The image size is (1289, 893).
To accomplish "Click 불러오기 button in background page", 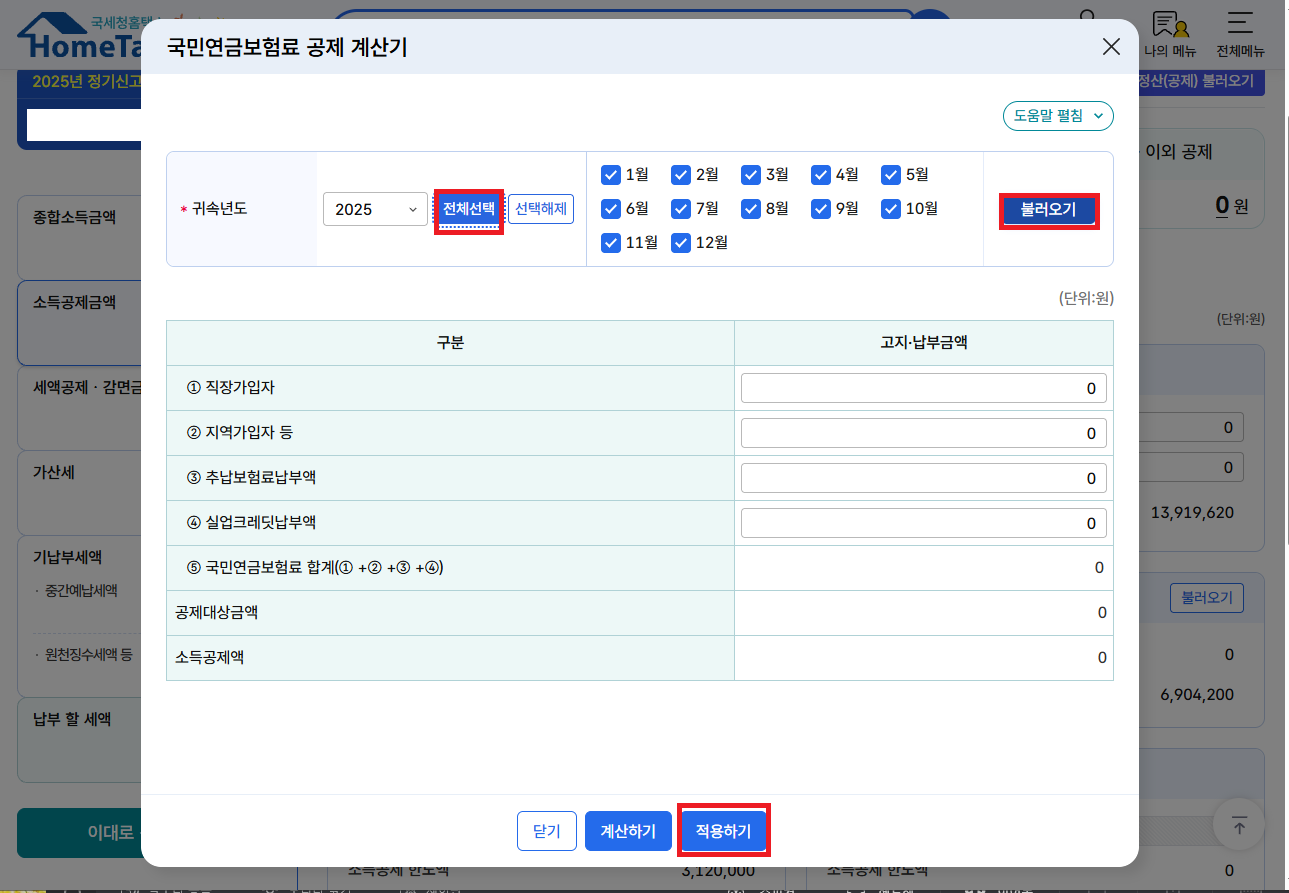I will [x=1207, y=598].
